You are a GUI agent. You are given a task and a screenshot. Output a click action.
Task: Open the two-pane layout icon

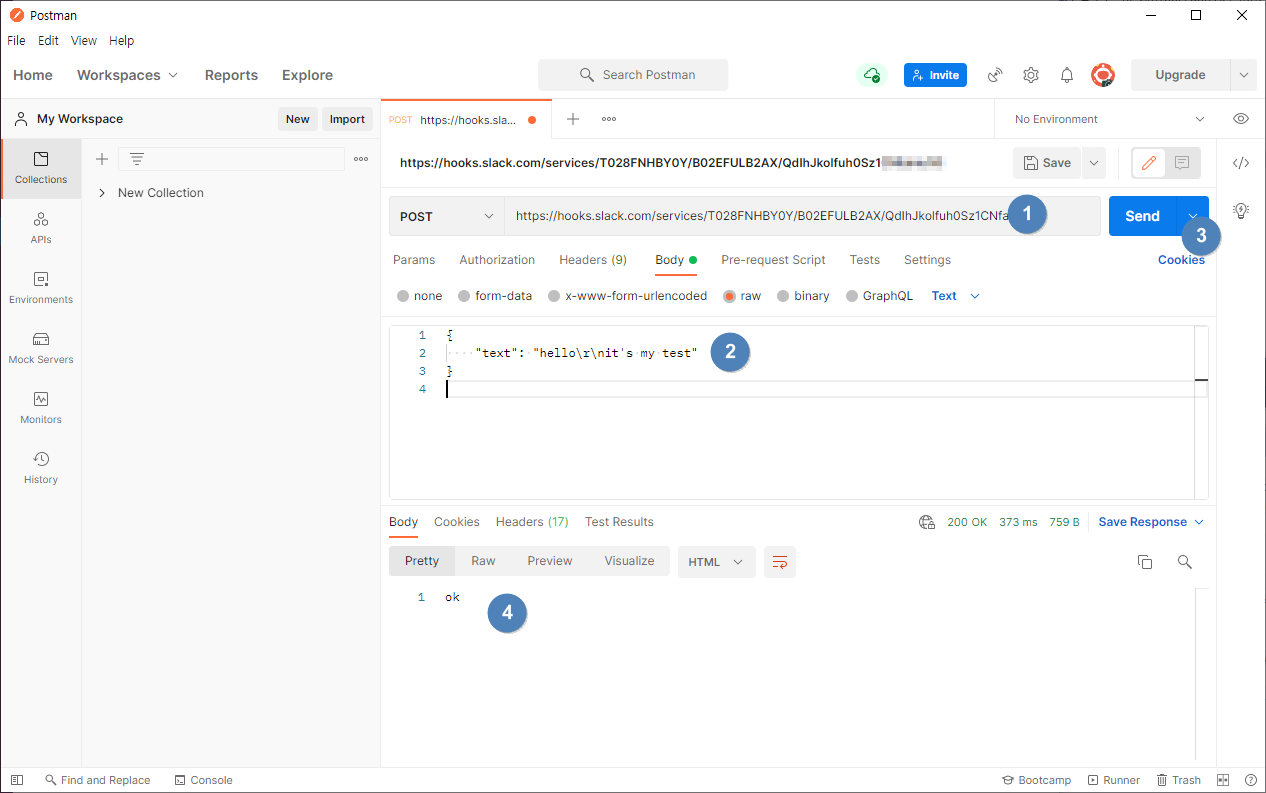1222,780
